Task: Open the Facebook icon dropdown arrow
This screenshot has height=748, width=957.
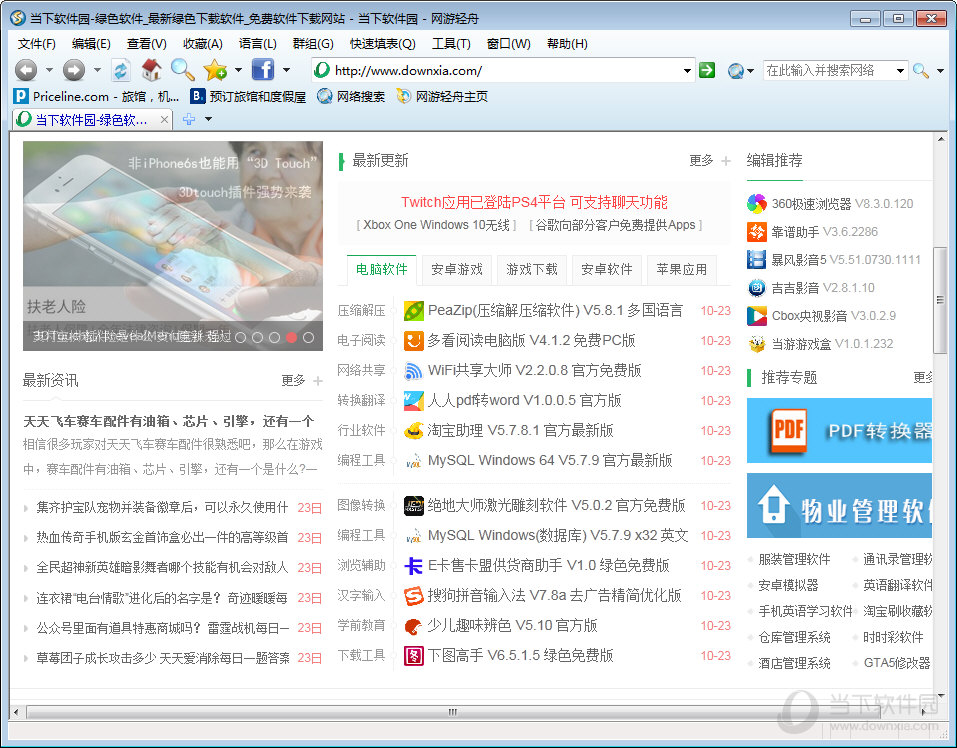Action: [286, 70]
